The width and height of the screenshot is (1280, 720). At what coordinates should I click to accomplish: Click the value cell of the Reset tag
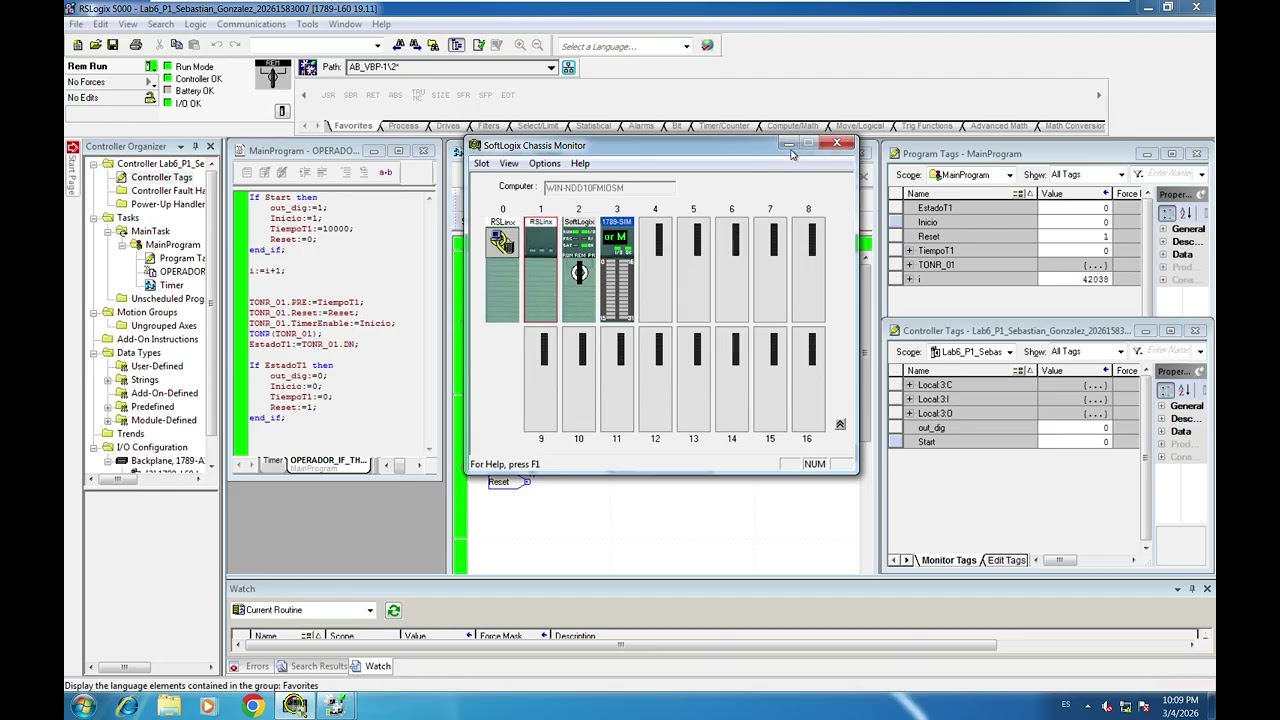(1075, 237)
